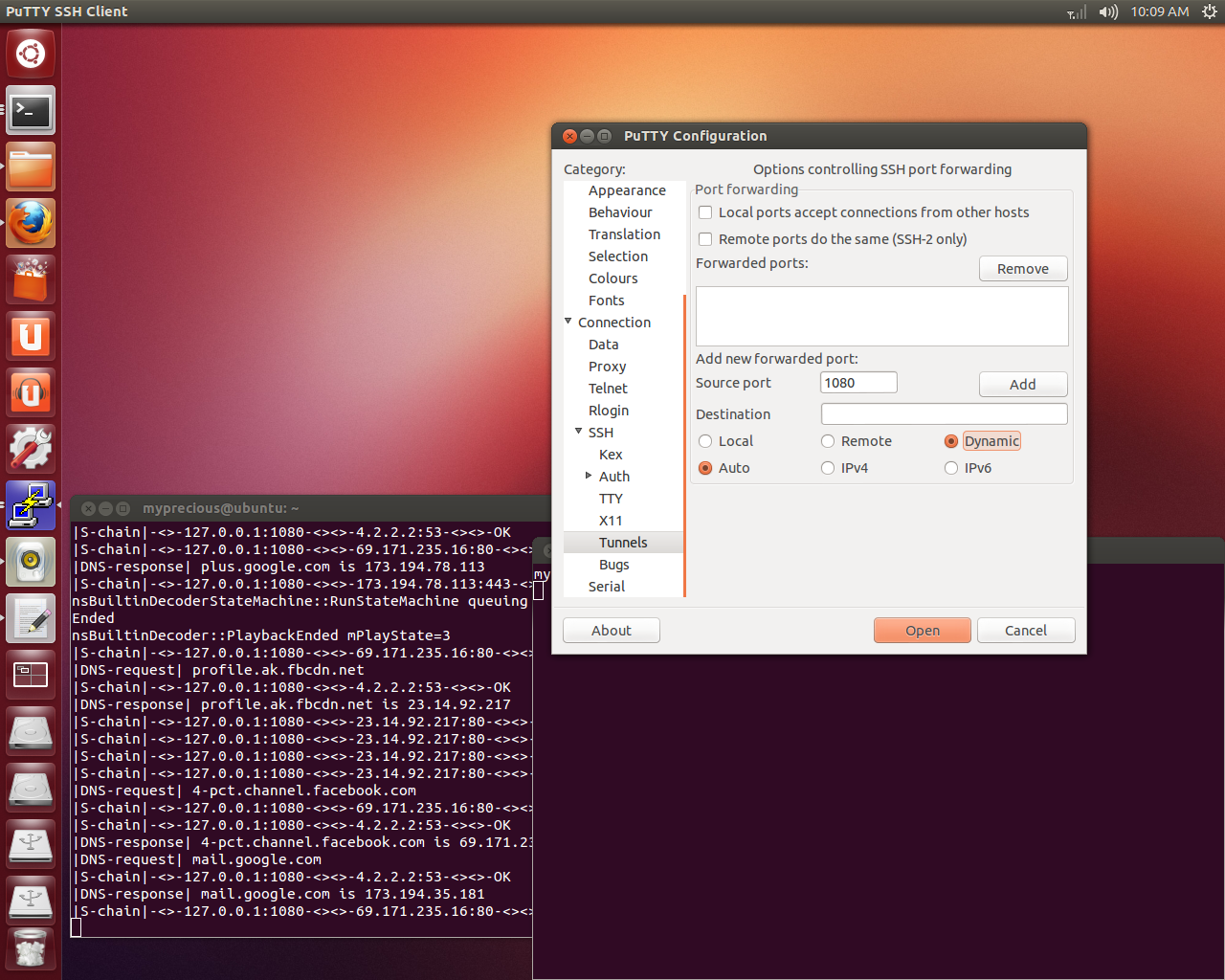Image resolution: width=1225 pixels, height=980 pixels.
Task: Show the 10:09 AM clock menu
Action: point(1160,12)
